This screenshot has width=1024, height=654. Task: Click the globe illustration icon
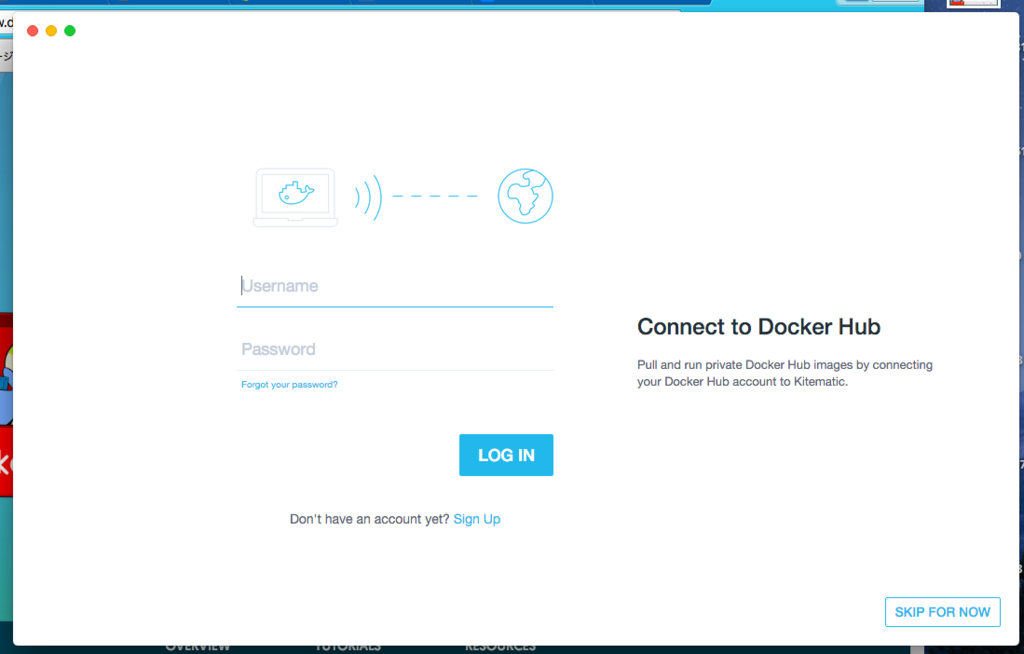click(525, 196)
